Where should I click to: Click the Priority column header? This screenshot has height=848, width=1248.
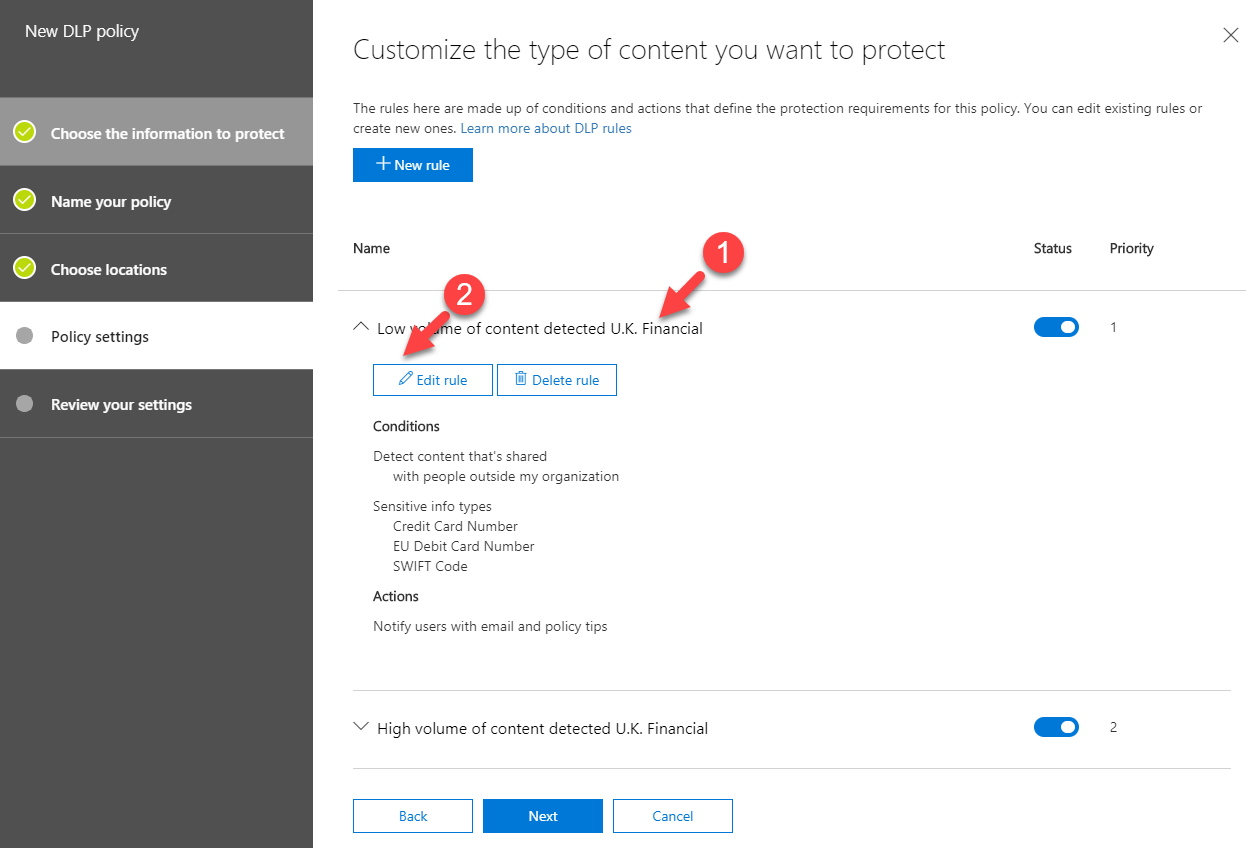[x=1131, y=248]
